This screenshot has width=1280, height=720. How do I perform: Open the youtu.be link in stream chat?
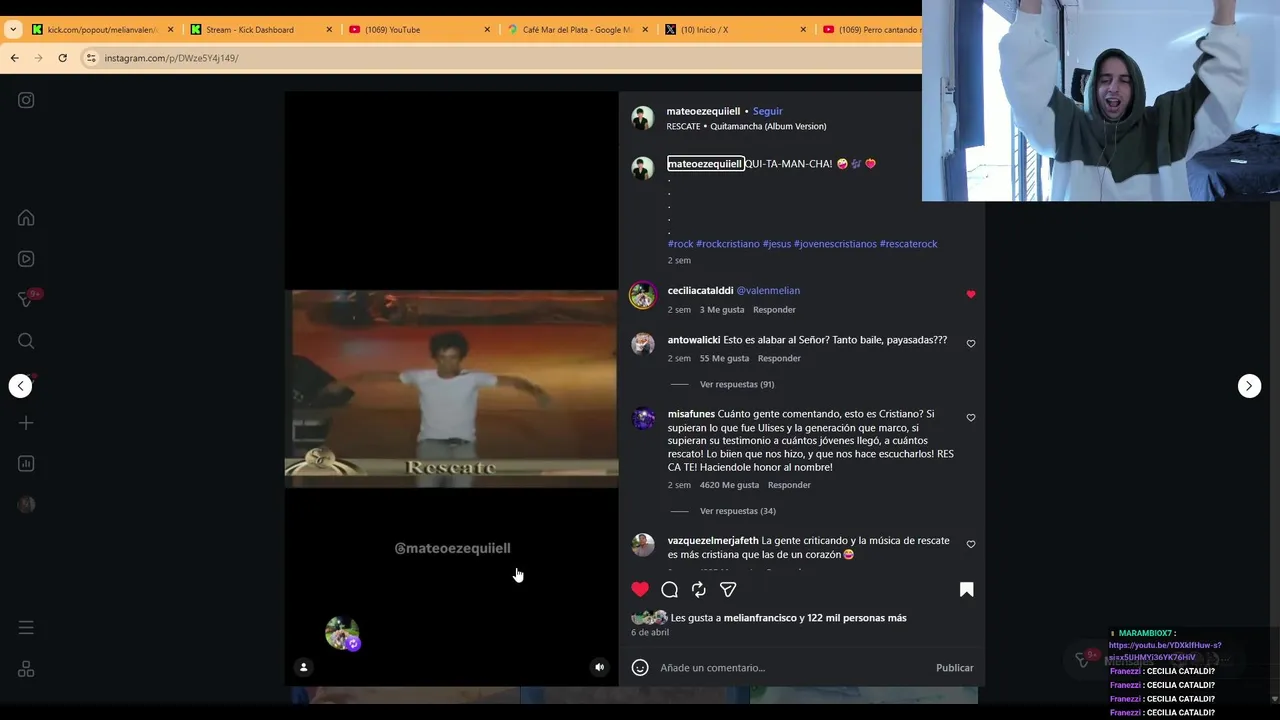pos(1165,652)
